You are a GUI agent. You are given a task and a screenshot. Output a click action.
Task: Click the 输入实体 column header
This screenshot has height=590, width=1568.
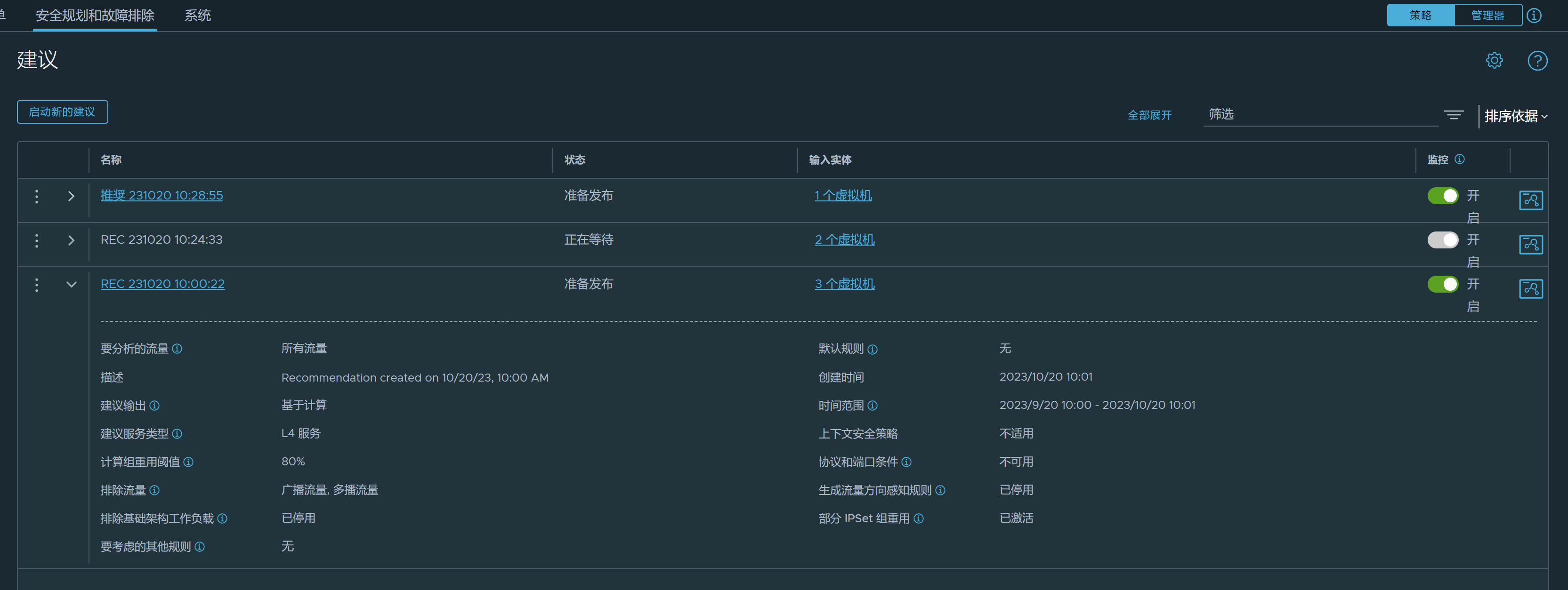coord(830,159)
